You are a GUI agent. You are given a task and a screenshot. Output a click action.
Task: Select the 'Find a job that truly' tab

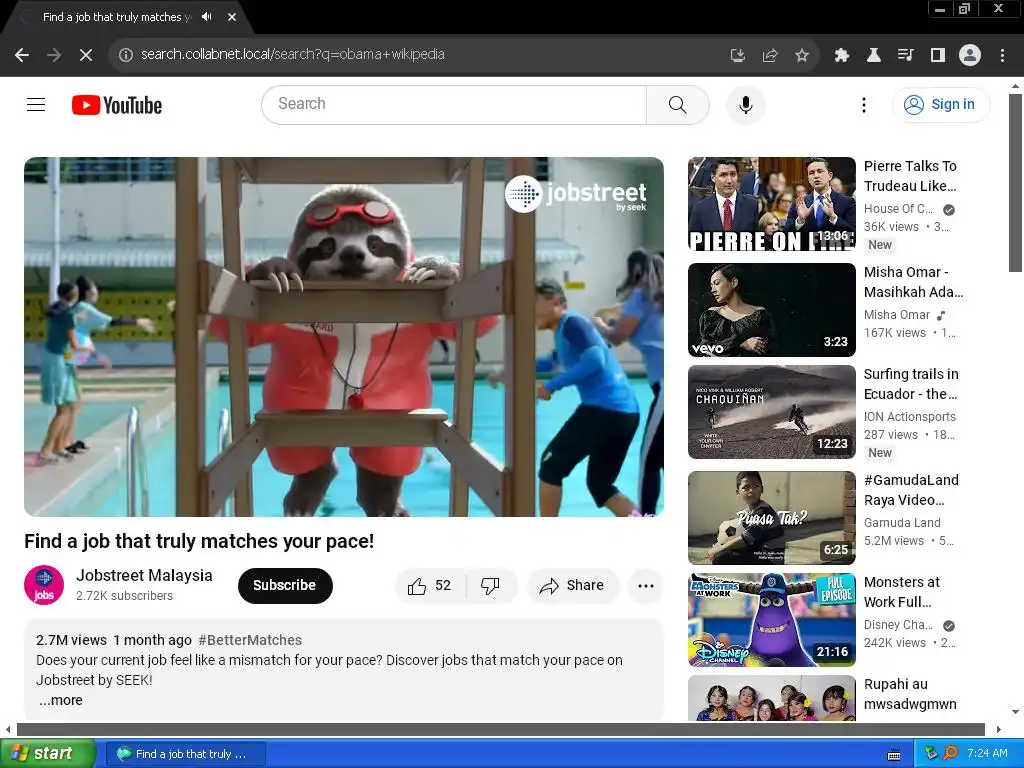coord(118,17)
